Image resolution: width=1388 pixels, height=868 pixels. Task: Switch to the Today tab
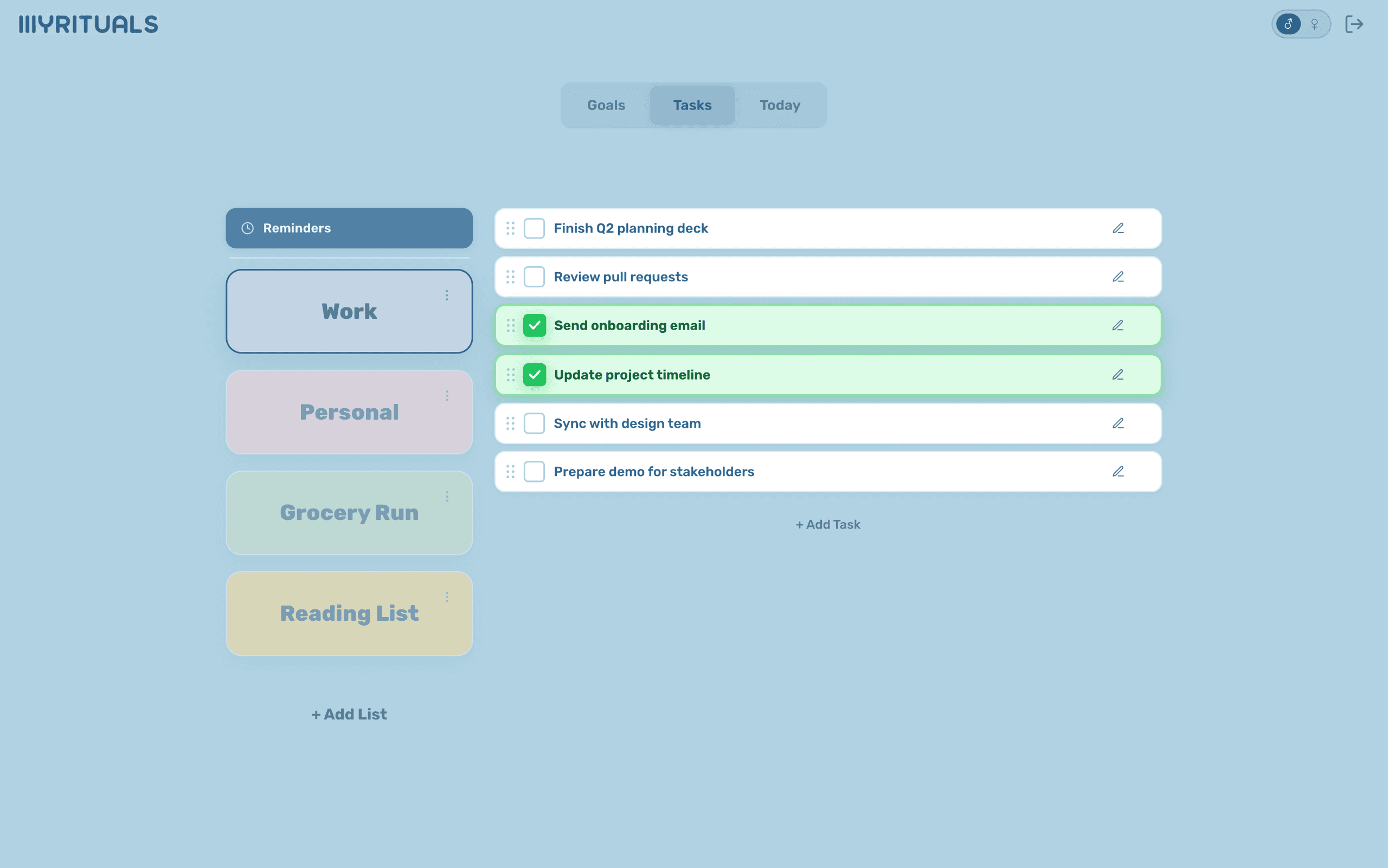(x=779, y=105)
